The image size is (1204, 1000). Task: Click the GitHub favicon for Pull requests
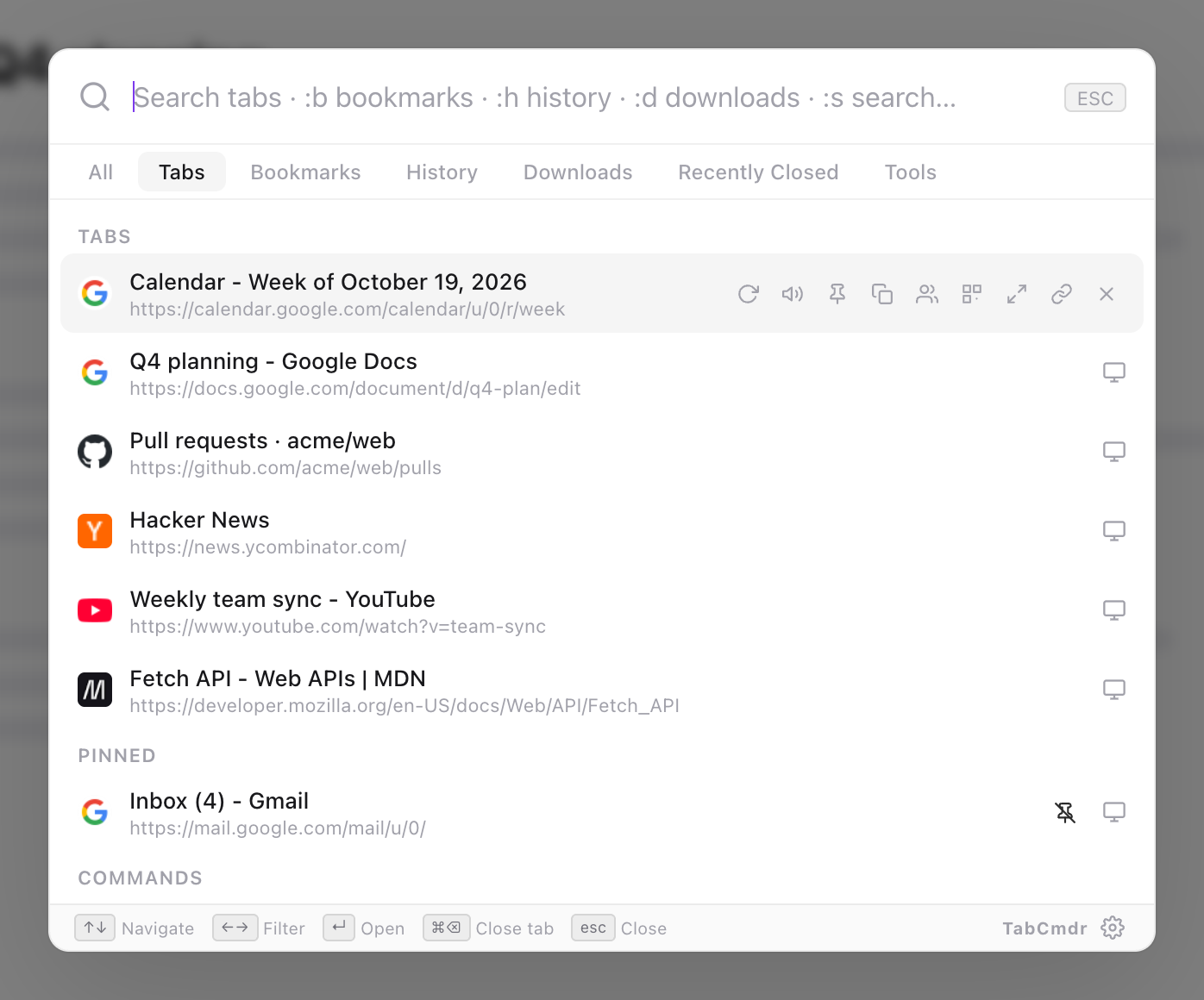tap(95, 452)
